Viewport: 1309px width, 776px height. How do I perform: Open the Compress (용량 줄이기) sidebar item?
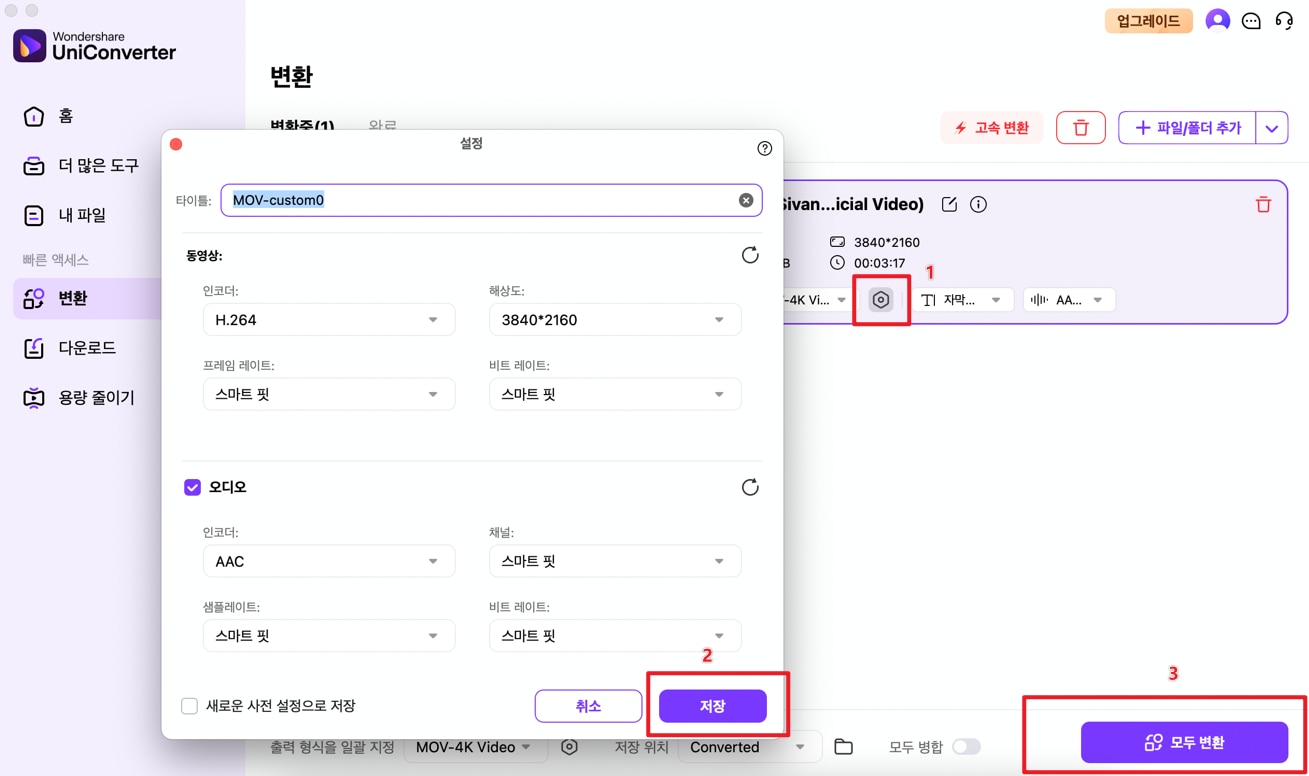tap(79, 397)
